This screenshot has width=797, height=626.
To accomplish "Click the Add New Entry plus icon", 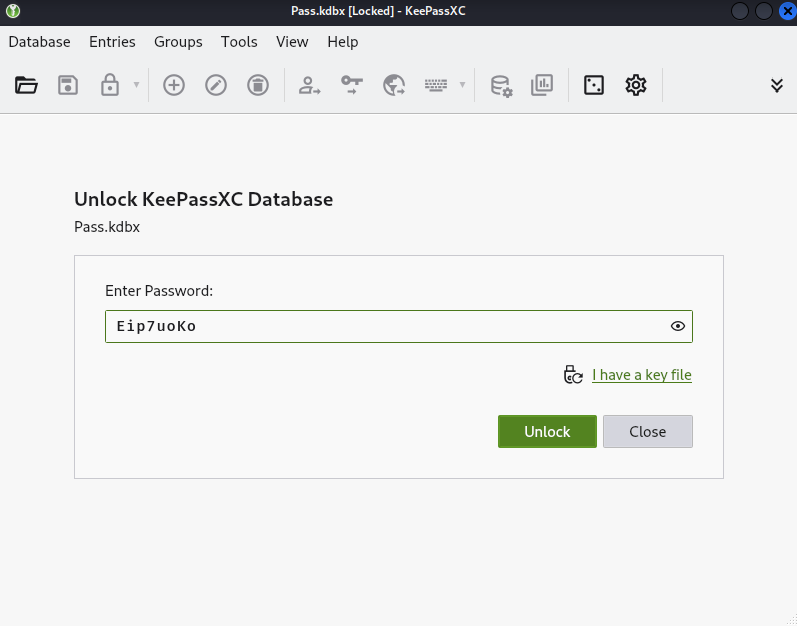I will (x=174, y=85).
